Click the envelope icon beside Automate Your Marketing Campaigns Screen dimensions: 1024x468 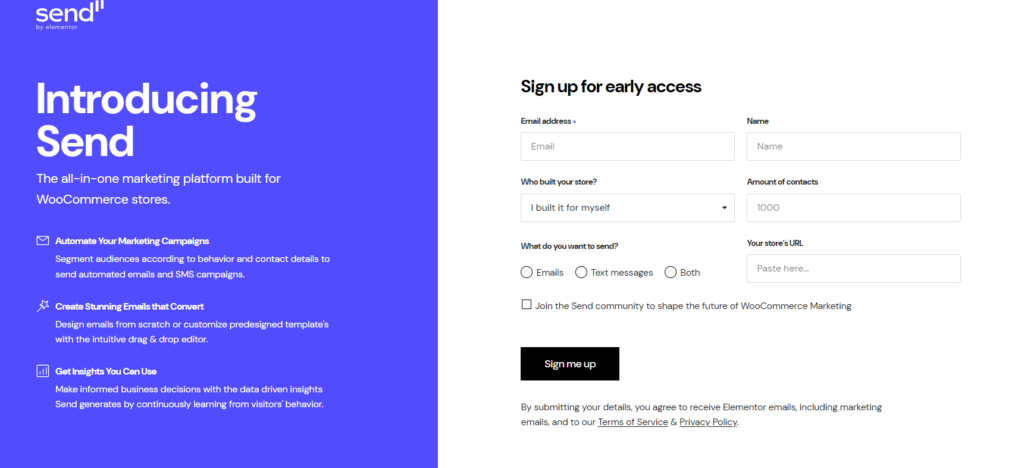(42, 241)
